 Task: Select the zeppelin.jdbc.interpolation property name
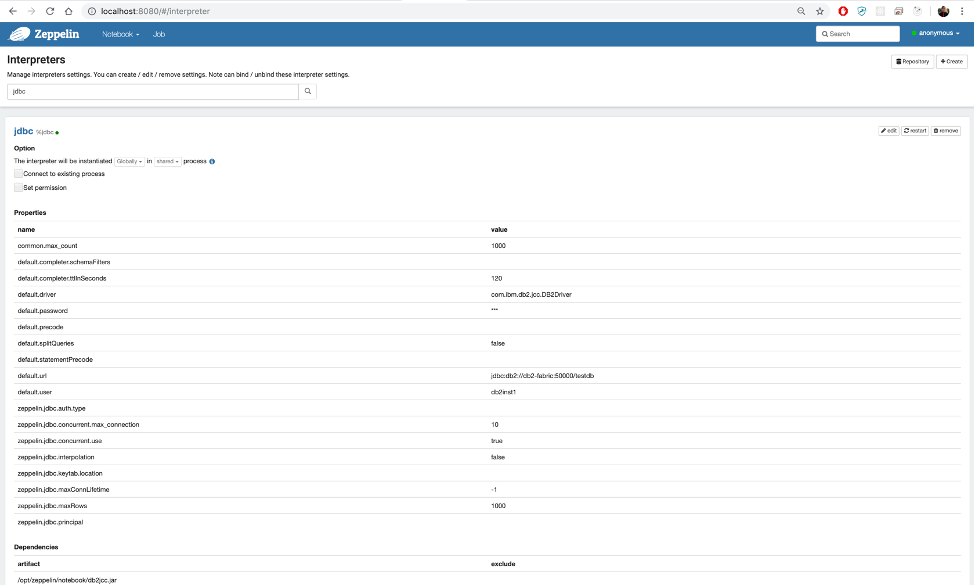[56, 457]
